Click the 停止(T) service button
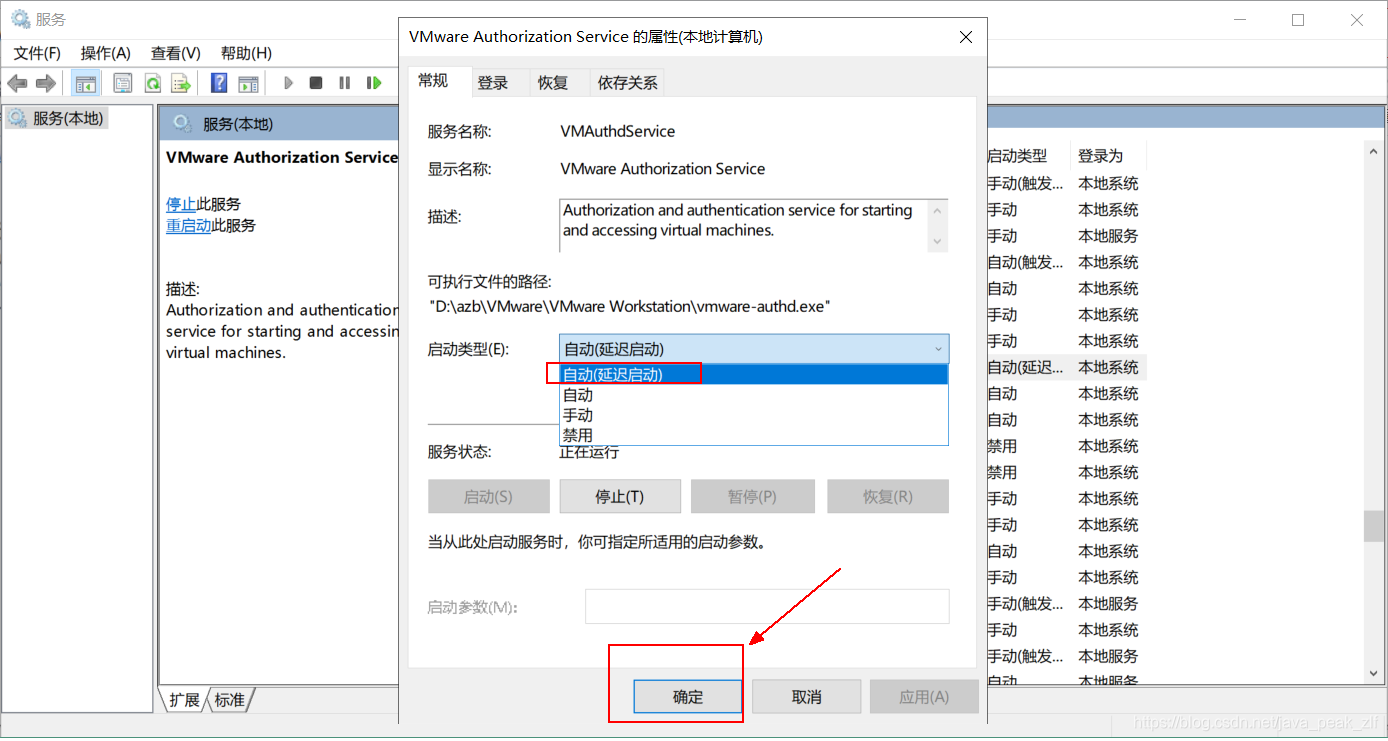This screenshot has width=1388, height=741. 620,497
